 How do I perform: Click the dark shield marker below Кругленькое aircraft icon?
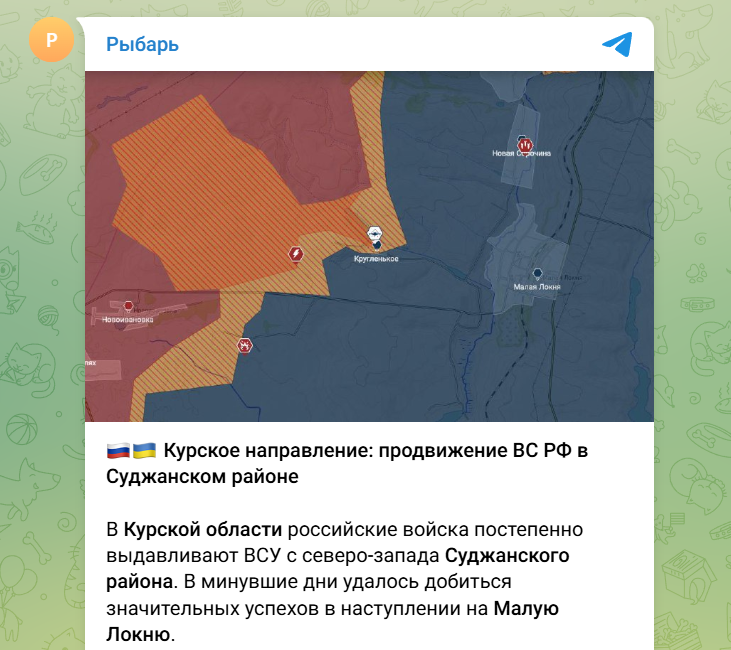(377, 245)
